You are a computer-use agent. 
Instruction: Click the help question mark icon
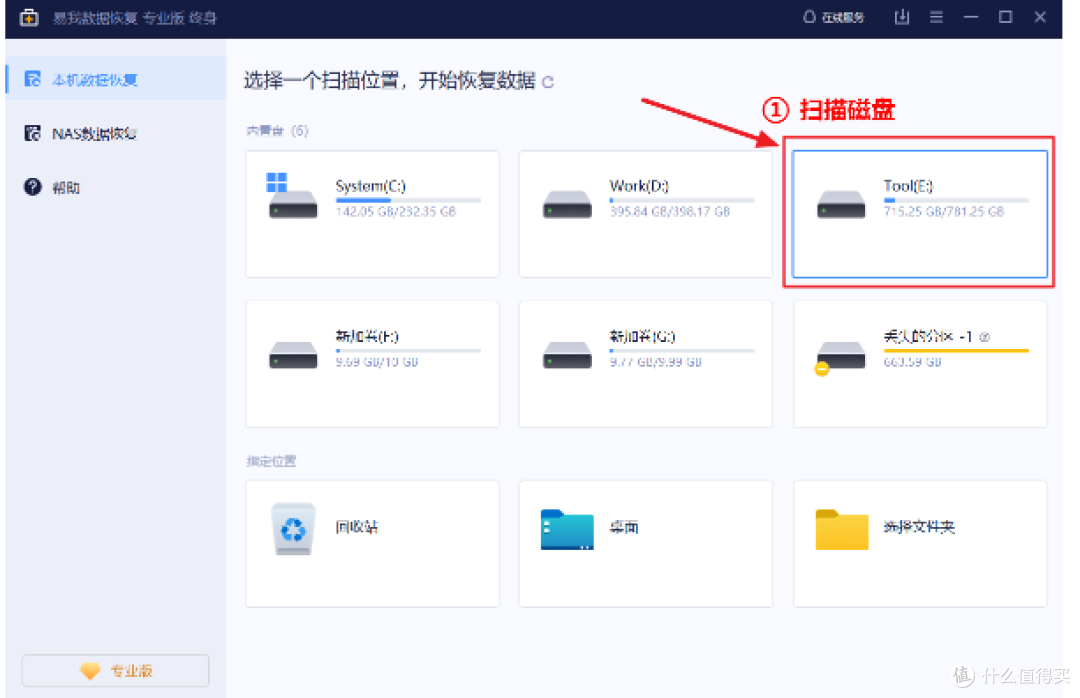32,187
